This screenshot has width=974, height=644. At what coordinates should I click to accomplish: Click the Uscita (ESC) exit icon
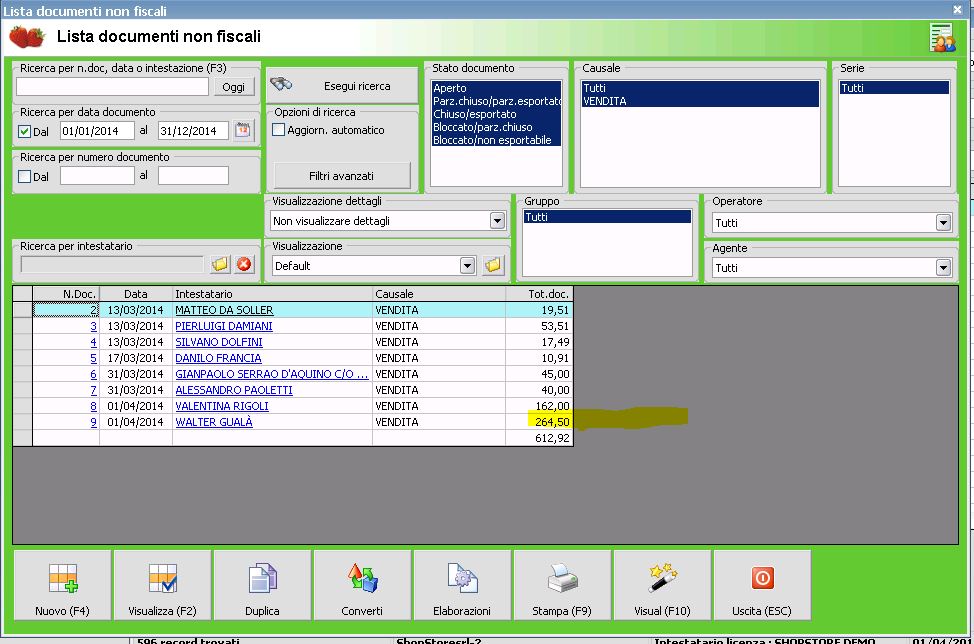pos(762,578)
